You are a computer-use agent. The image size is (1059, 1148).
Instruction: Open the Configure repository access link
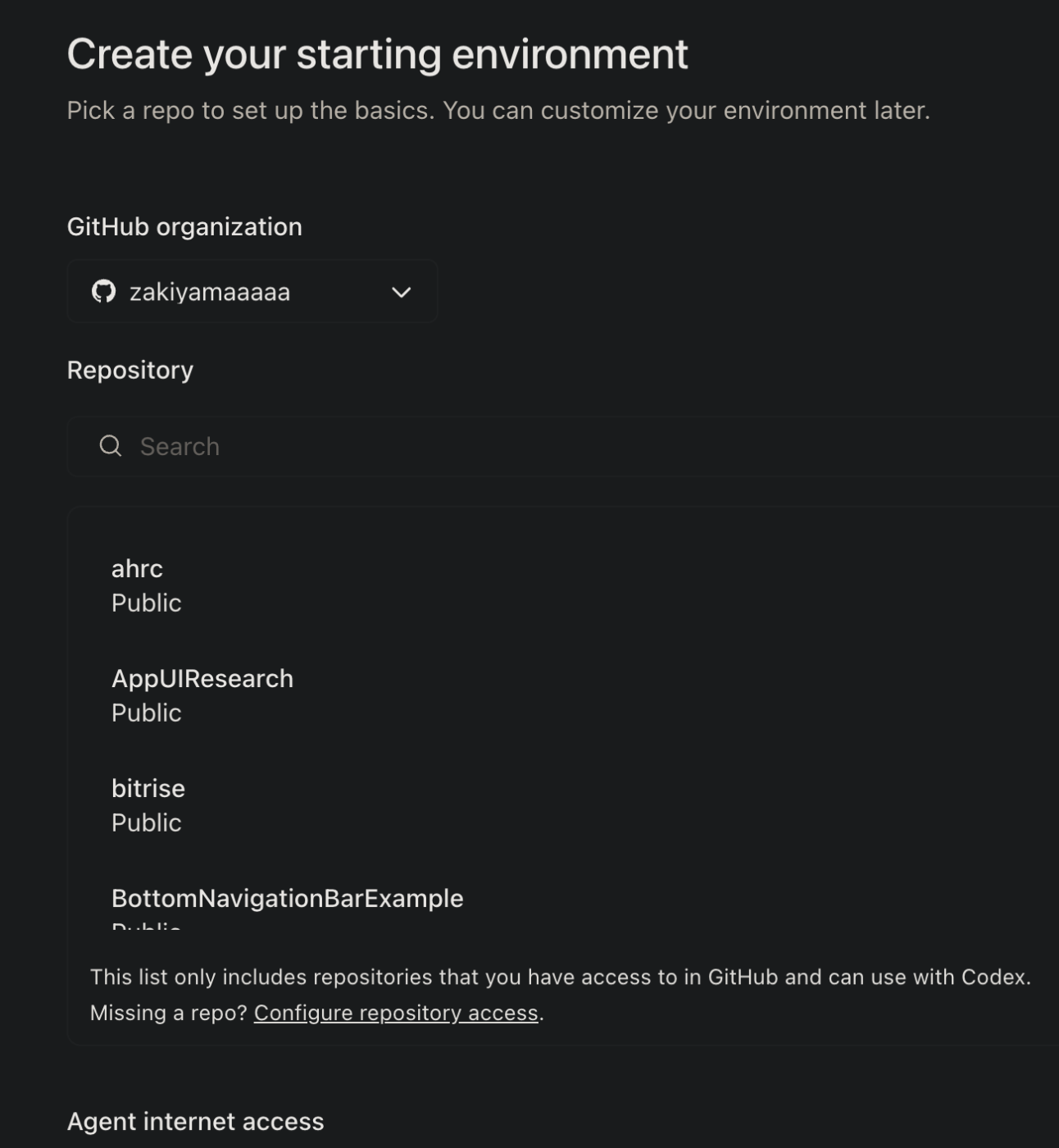pyautogui.click(x=396, y=1013)
